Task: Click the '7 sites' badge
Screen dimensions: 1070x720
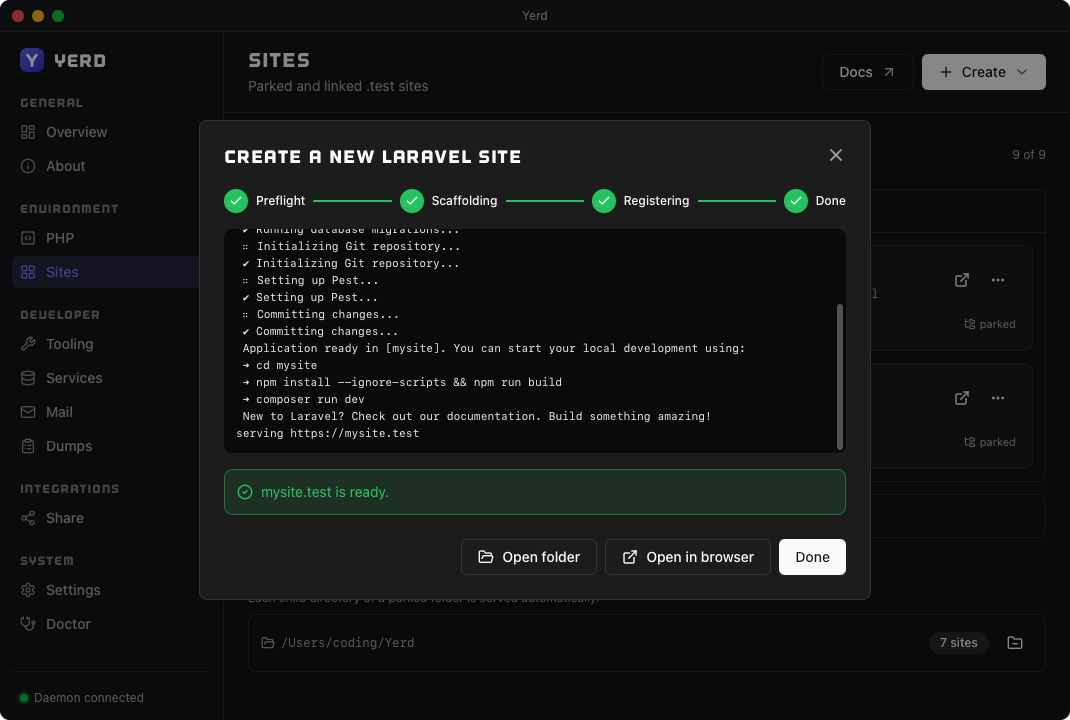Action: (958, 643)
